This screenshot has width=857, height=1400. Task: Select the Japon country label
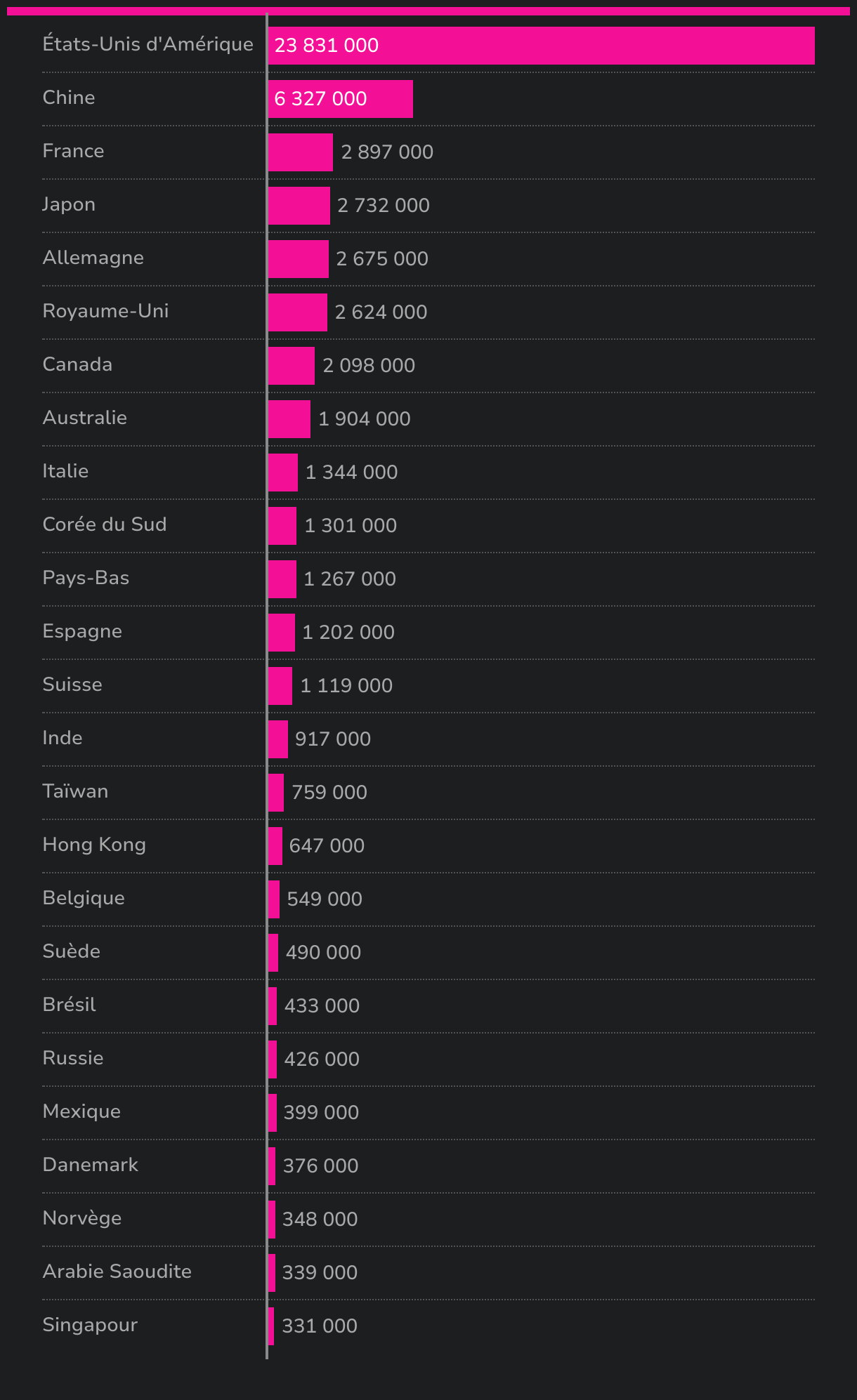pyautogui.click(x=69, y=204)
